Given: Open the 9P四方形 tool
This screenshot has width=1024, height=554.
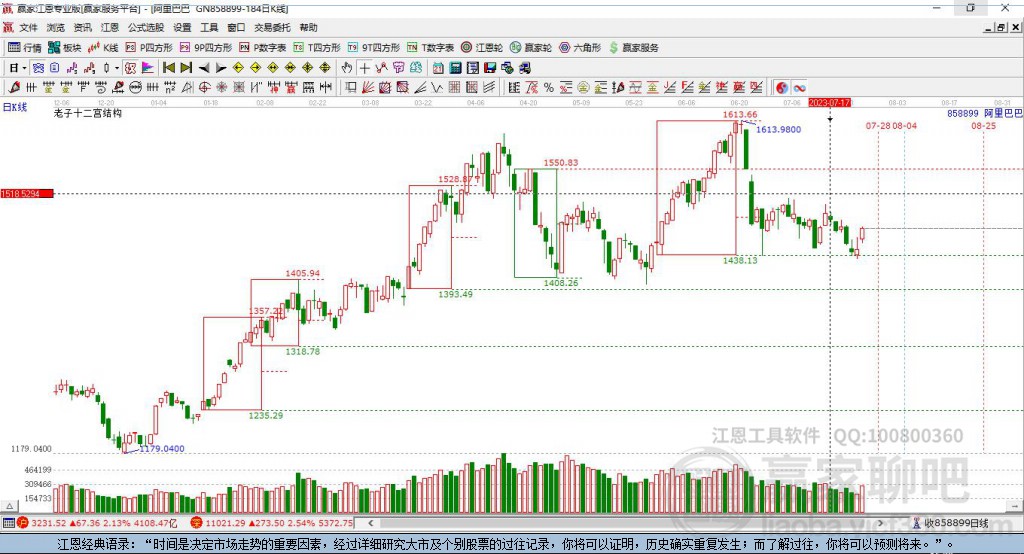Looking at the screenshot, I should click(x=206, y=48).
